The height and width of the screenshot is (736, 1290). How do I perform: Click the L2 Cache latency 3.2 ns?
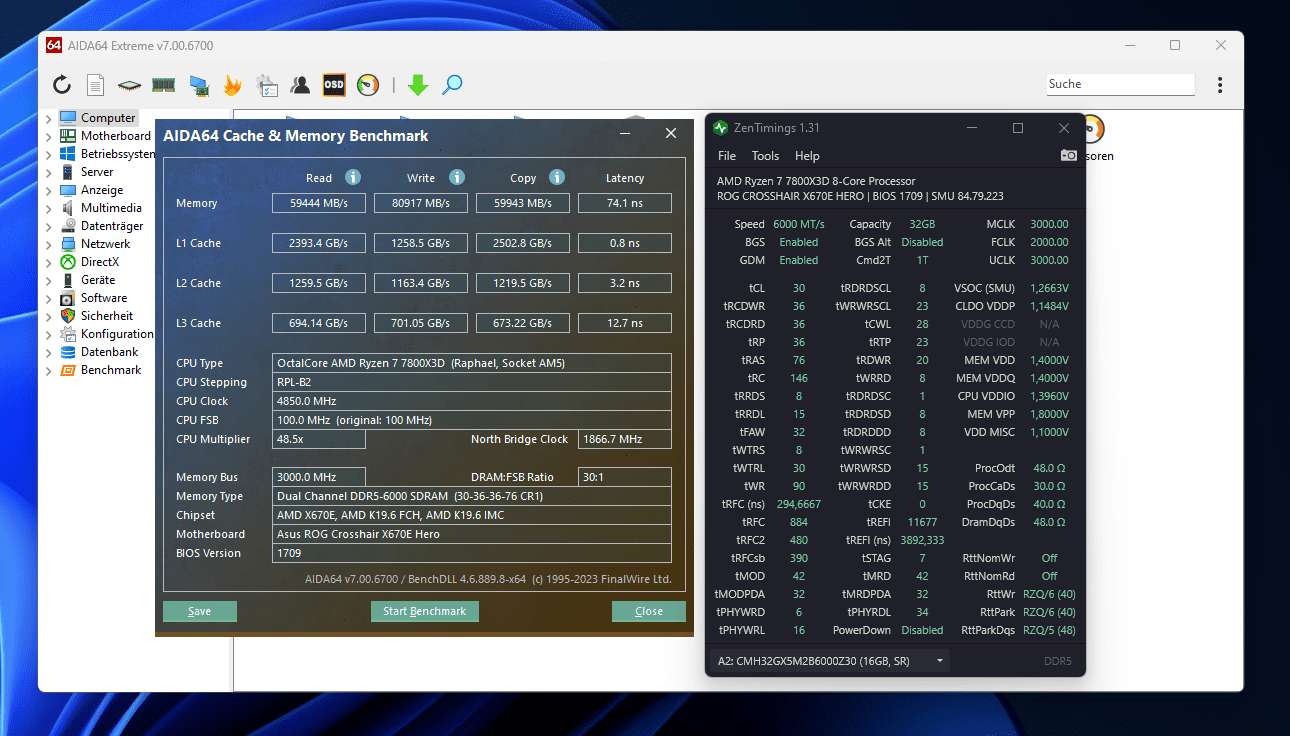tap(625, 283)
